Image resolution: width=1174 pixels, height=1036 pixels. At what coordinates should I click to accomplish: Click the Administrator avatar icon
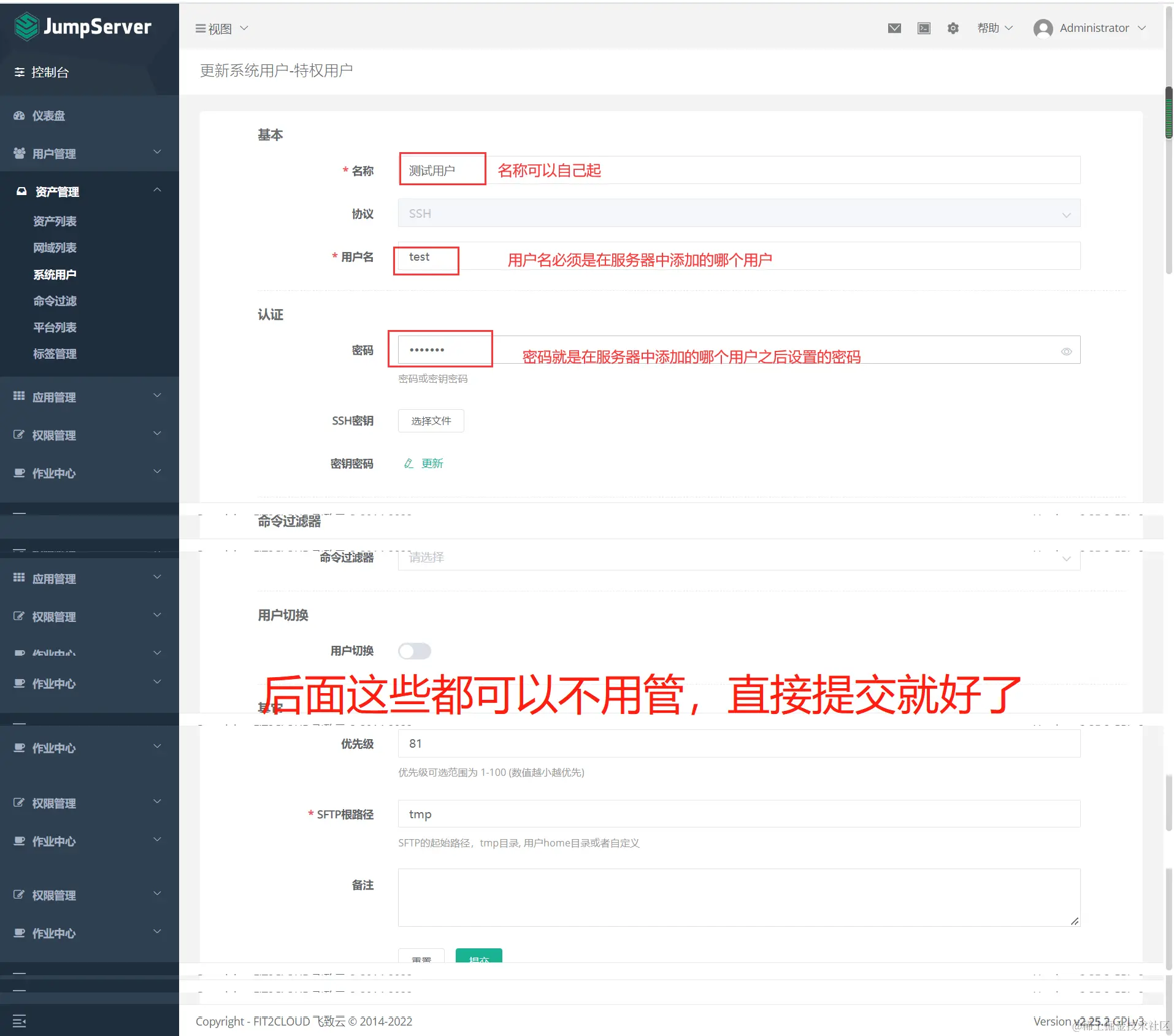1043,28
